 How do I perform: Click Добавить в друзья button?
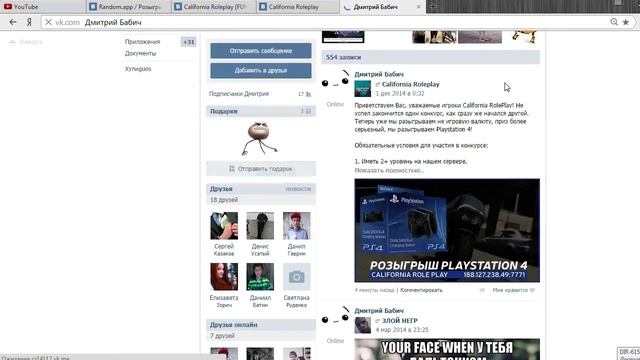click(261, 70)
